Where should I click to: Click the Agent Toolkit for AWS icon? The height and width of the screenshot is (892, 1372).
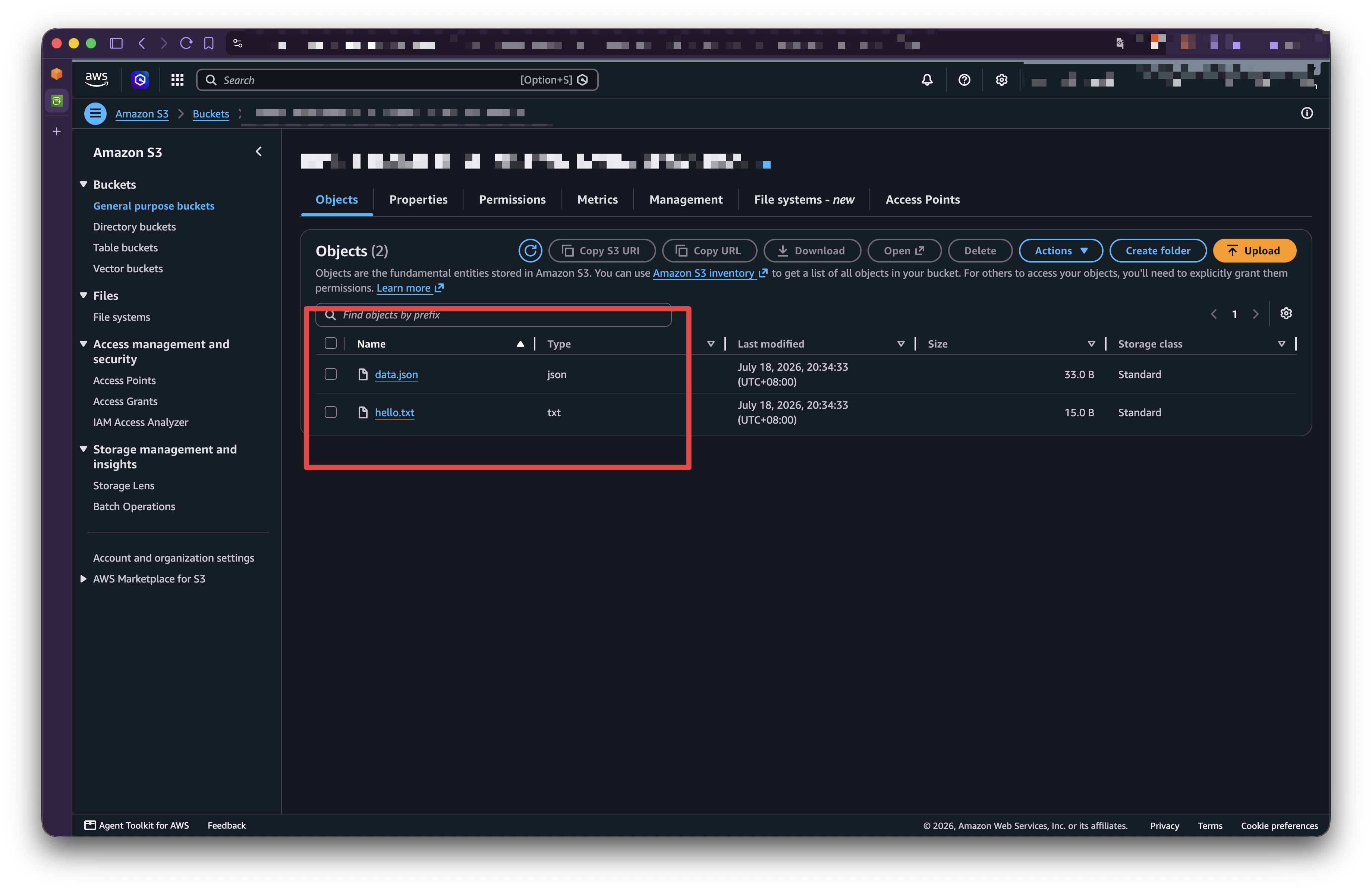click(x=90, y=825)
